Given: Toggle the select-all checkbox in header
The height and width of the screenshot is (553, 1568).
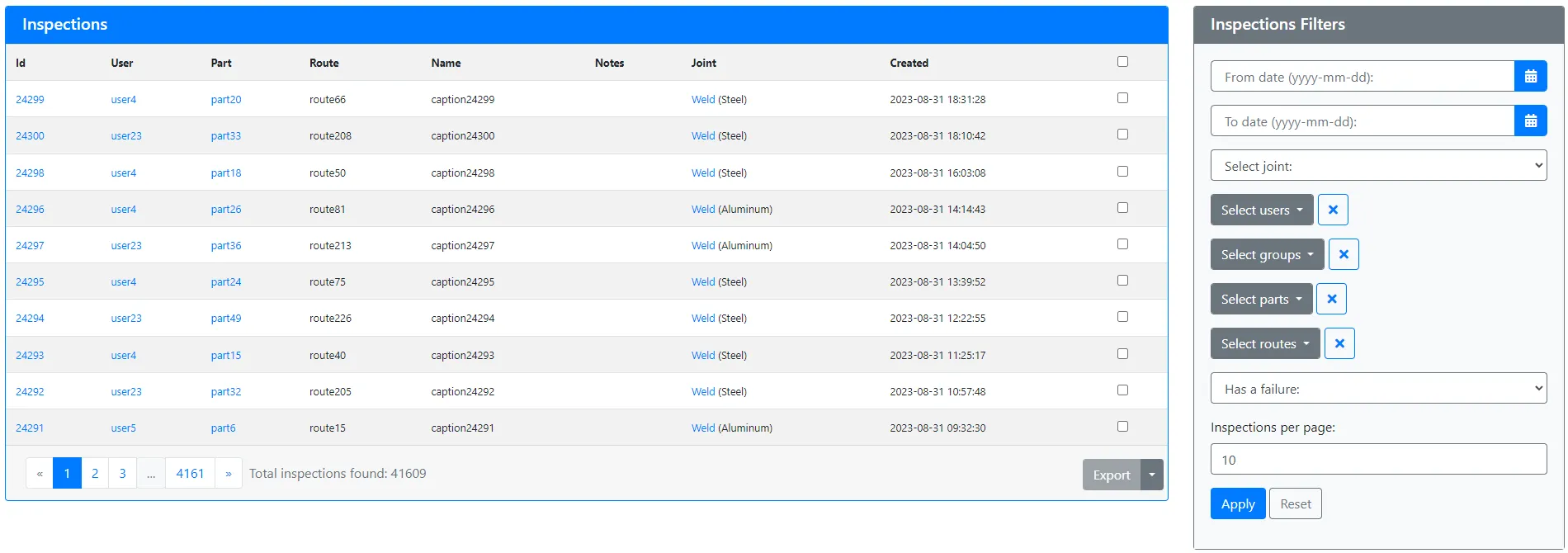Looking at the screenshot, I should [1122, 62].
